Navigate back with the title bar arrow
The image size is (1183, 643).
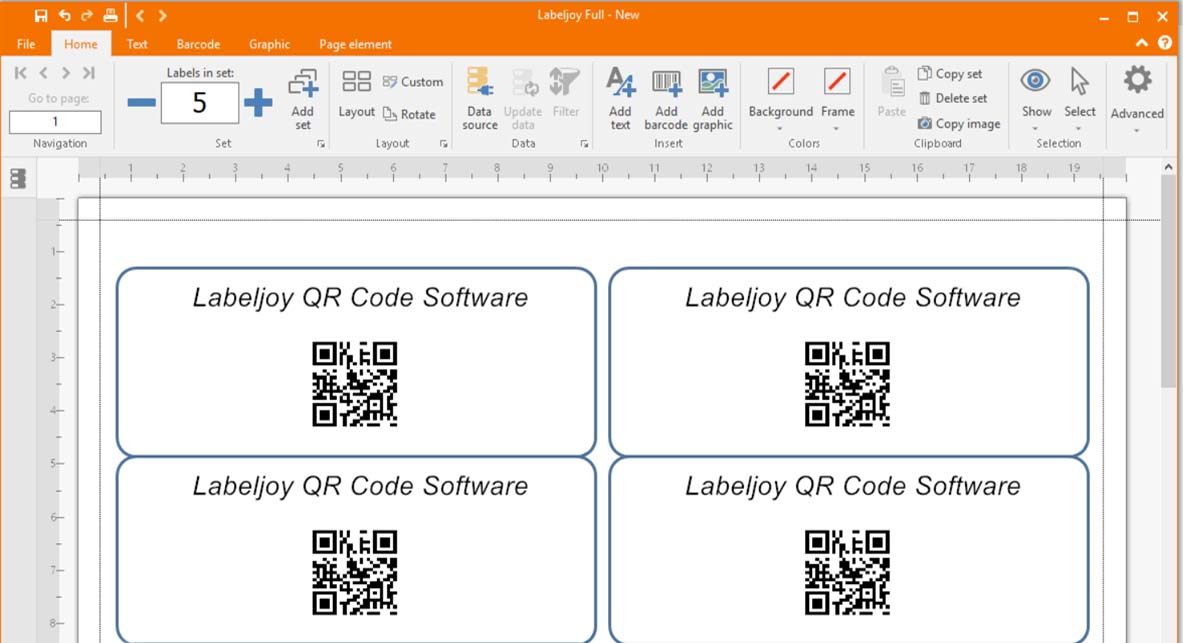140,15
